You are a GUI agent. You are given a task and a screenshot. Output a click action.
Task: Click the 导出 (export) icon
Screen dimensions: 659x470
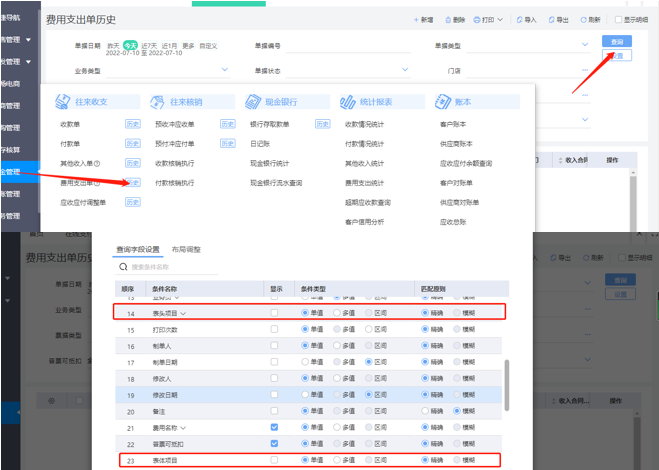tap(551, 19)
